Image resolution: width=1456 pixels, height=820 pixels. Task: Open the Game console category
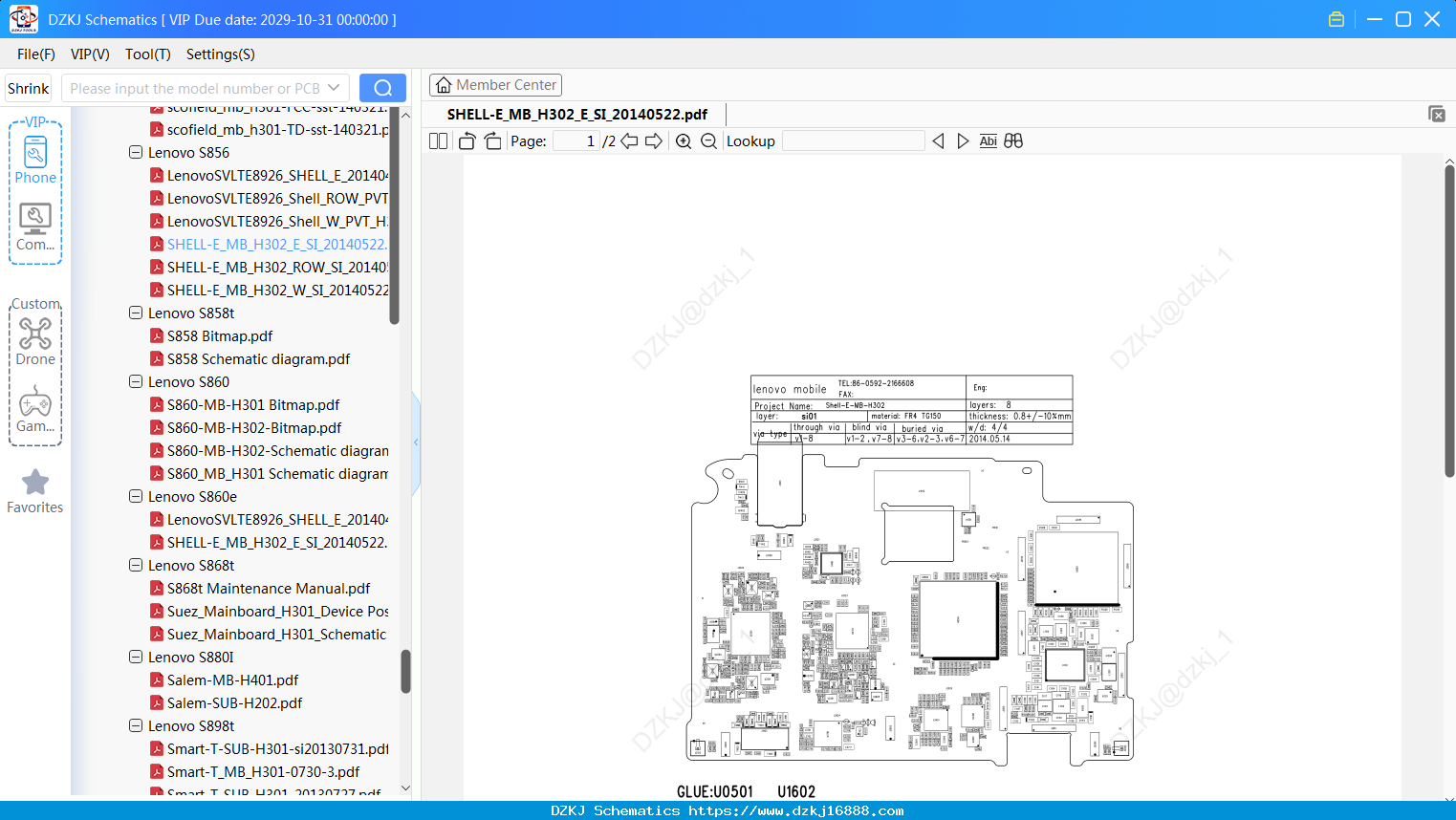[x=35, y=409]
